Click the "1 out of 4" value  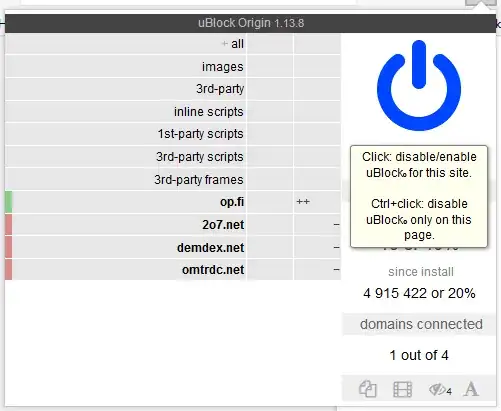(x=419, y=355)
